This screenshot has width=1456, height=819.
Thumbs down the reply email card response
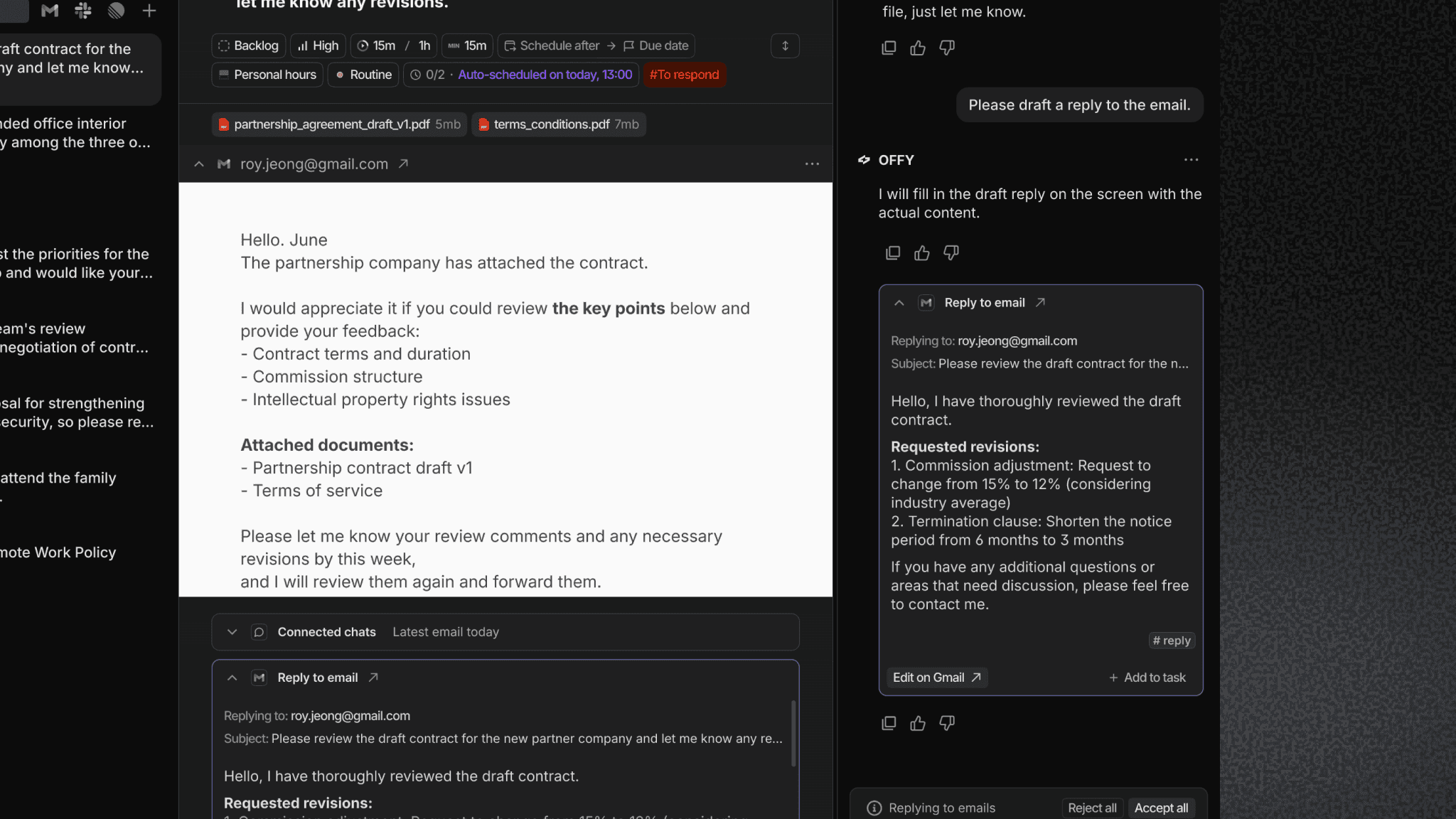(x=947, y=724)
